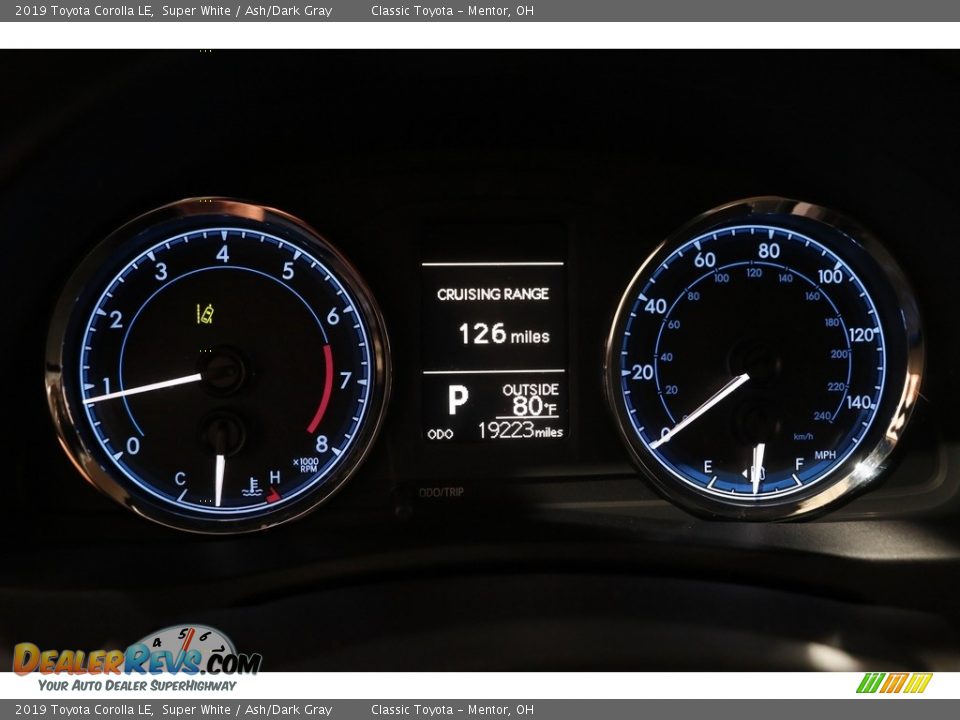
Task: Click the striped green-yellow logo at bottom right
Action: [x=893, y=683]
